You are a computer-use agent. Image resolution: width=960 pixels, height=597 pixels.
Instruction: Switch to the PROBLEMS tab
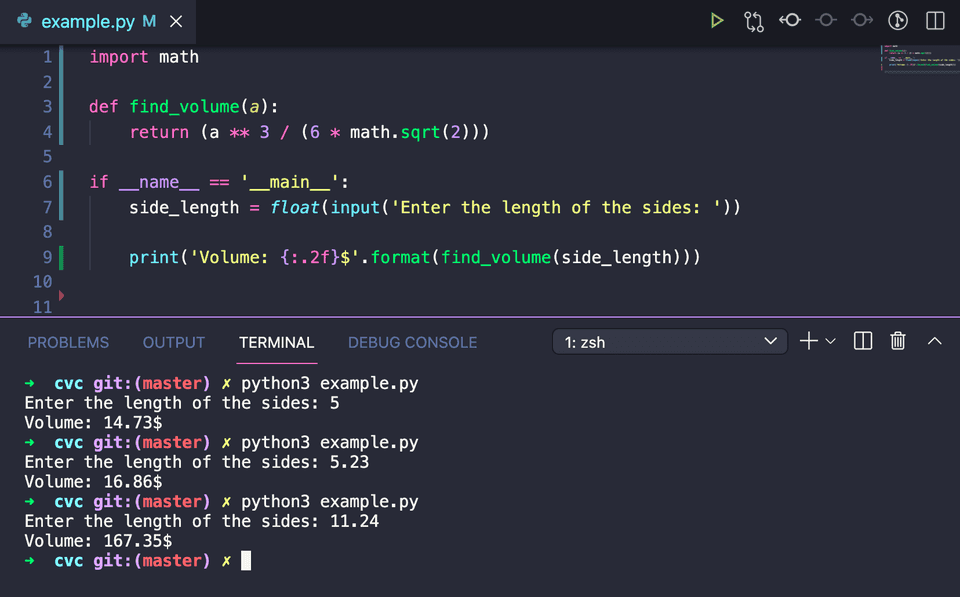(x=68, y=342)
